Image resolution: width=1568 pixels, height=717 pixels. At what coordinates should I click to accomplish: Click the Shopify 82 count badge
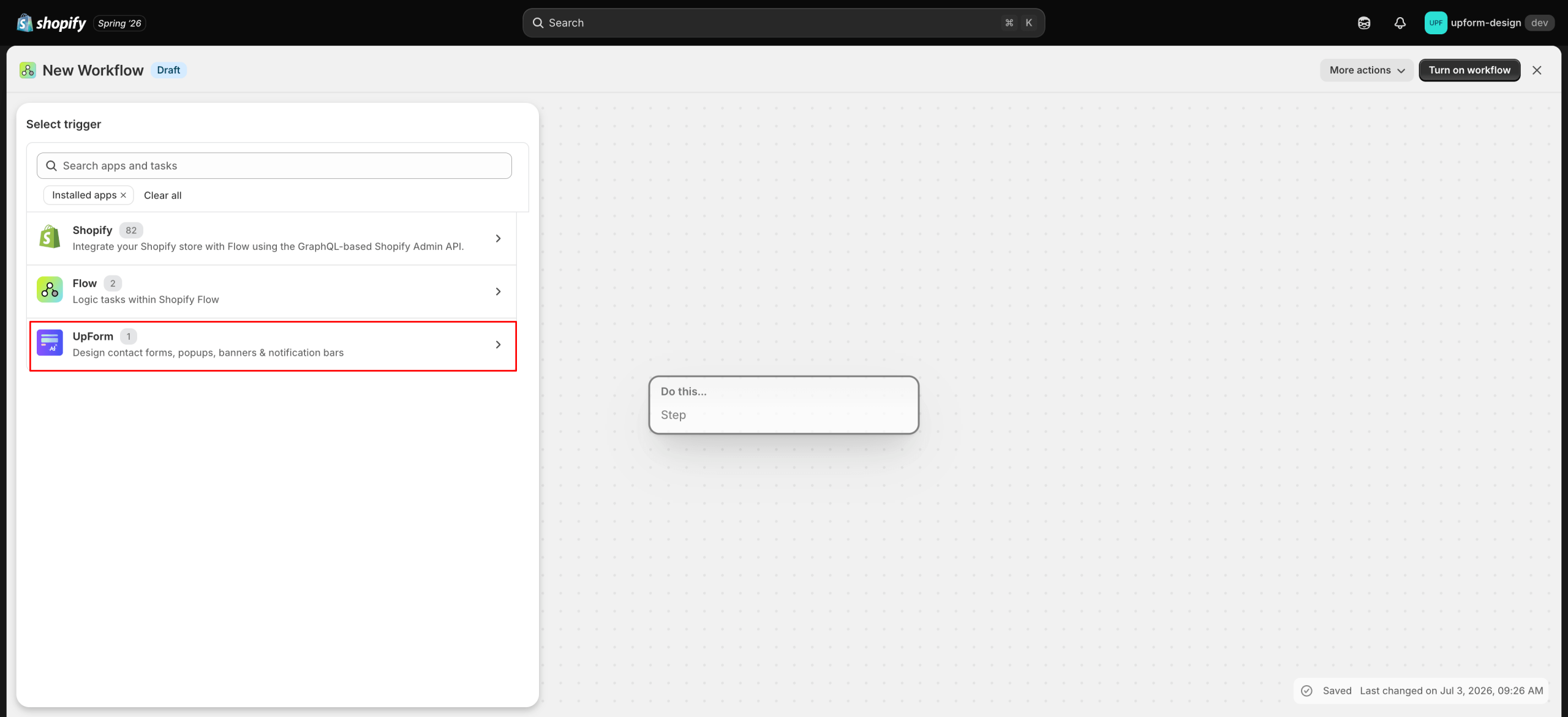(131, 230)
